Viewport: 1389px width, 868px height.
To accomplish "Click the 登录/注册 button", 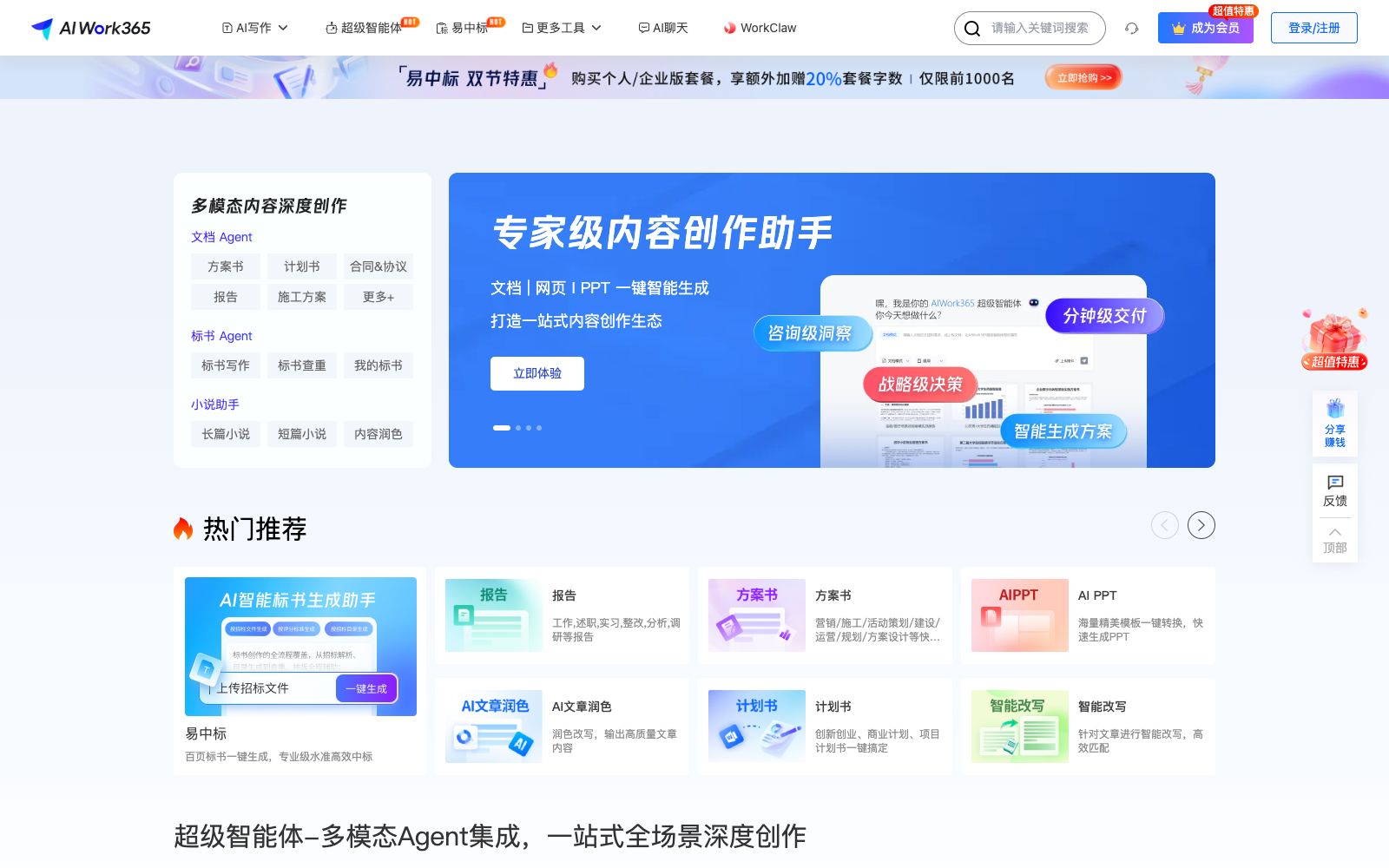I will [1314, 28].
